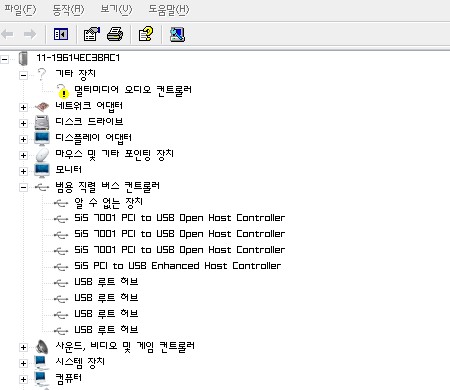Open the 보기(V) menu

pos(116,9)
